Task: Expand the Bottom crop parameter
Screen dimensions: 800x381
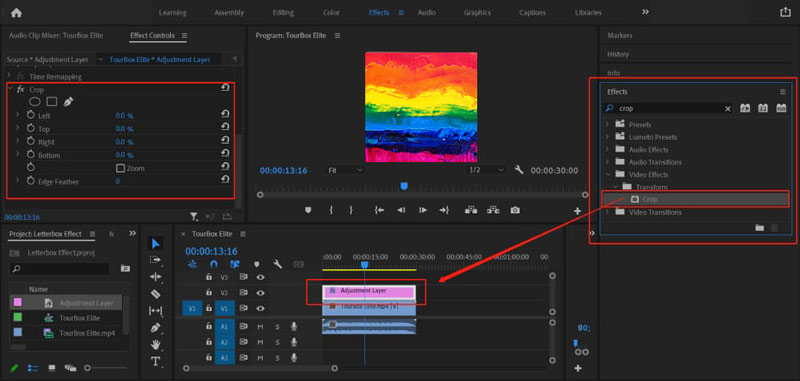Action: click(x=18, y=155)
